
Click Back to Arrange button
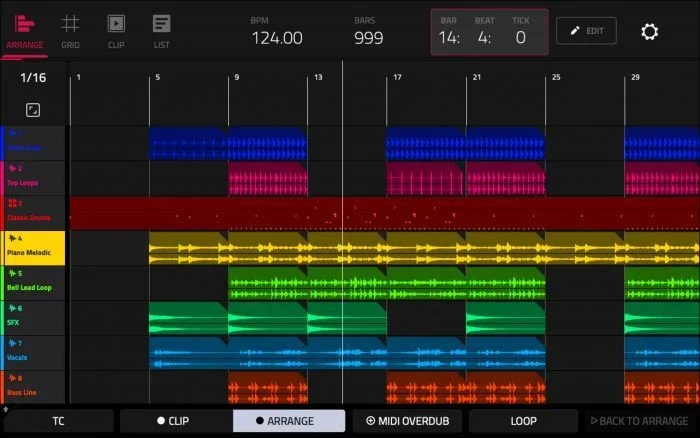pos(639,421)
